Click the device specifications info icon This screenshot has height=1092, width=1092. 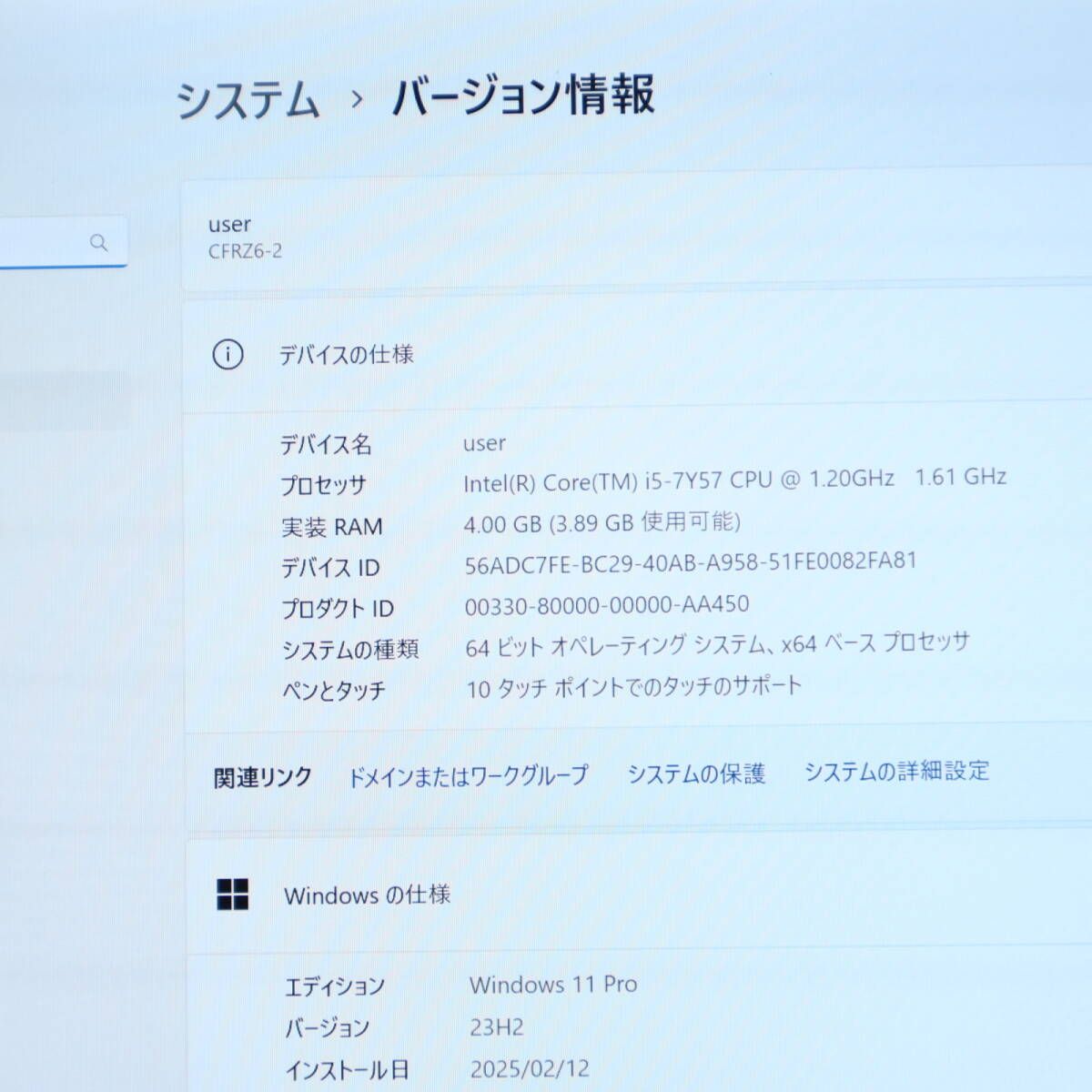[227, 354]
